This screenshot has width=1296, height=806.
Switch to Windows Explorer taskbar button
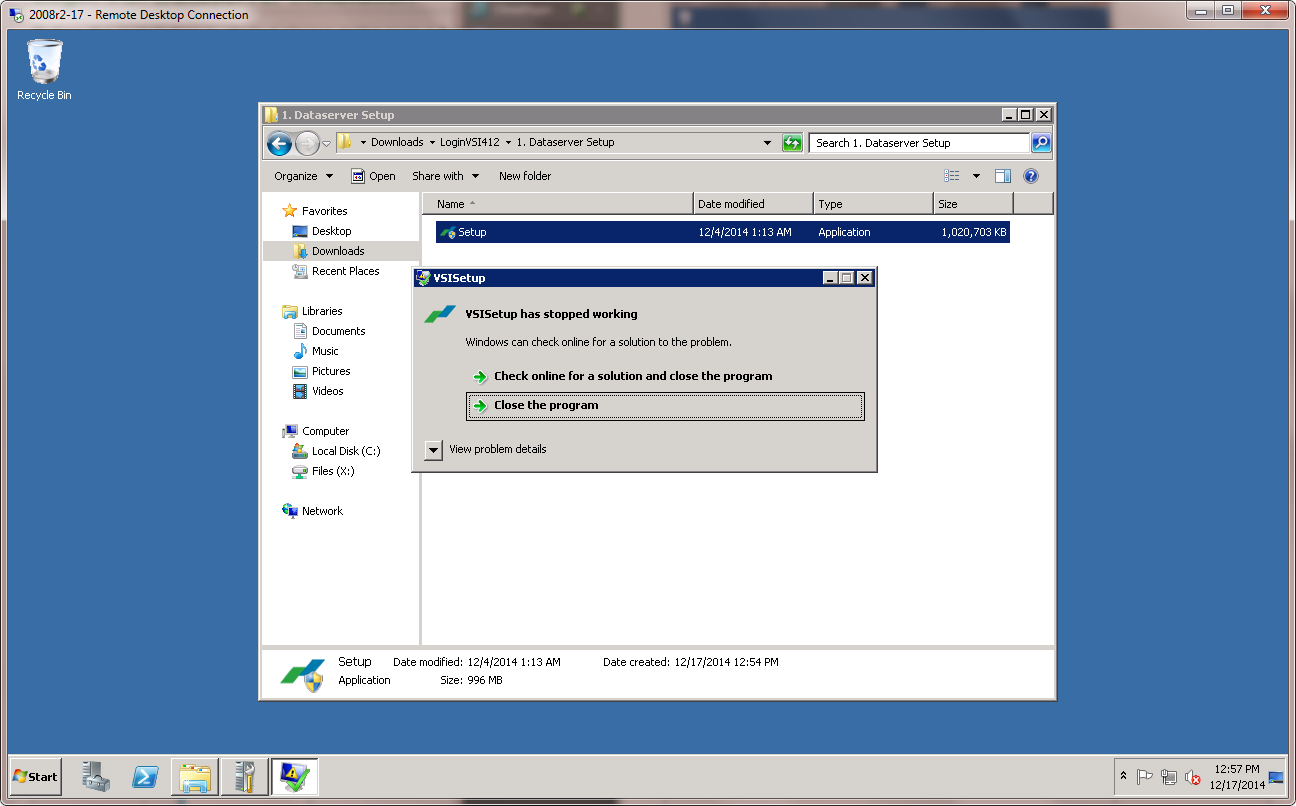[194, 776]
